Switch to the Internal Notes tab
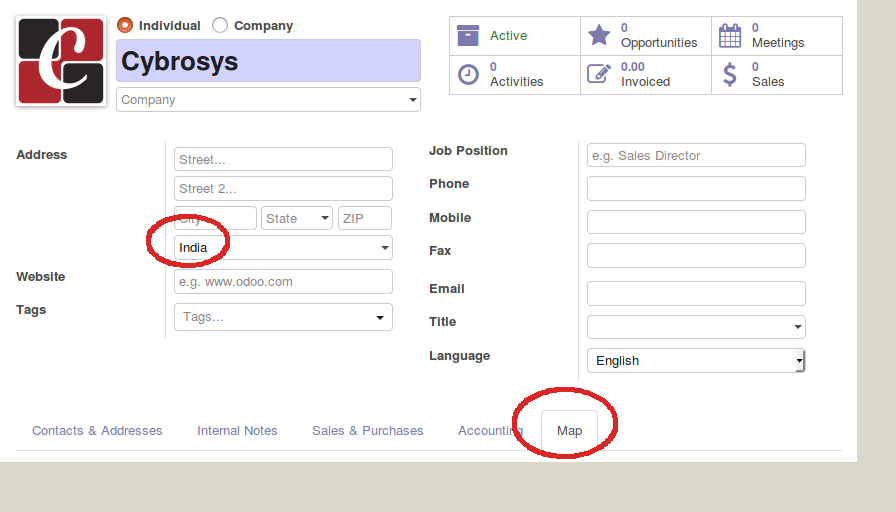The width and height of the screenshot is (896, 512). pyautogui.click(x=237, y=431)
